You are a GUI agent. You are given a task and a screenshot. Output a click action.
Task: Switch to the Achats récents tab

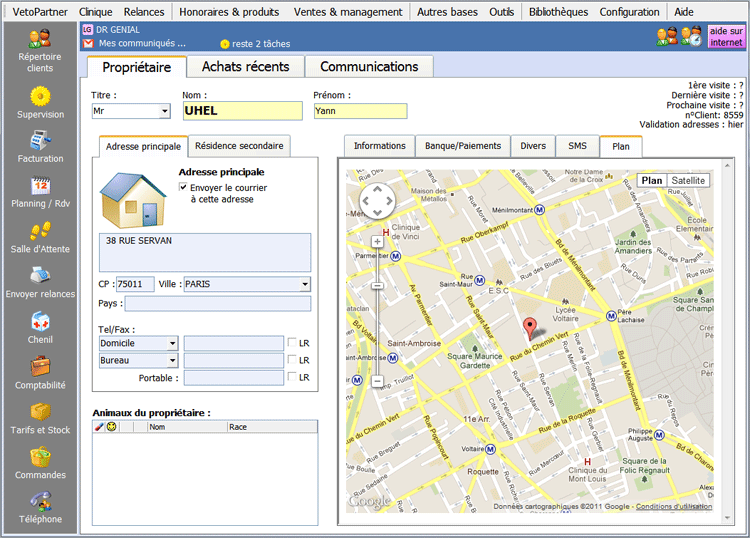(245, 67)
